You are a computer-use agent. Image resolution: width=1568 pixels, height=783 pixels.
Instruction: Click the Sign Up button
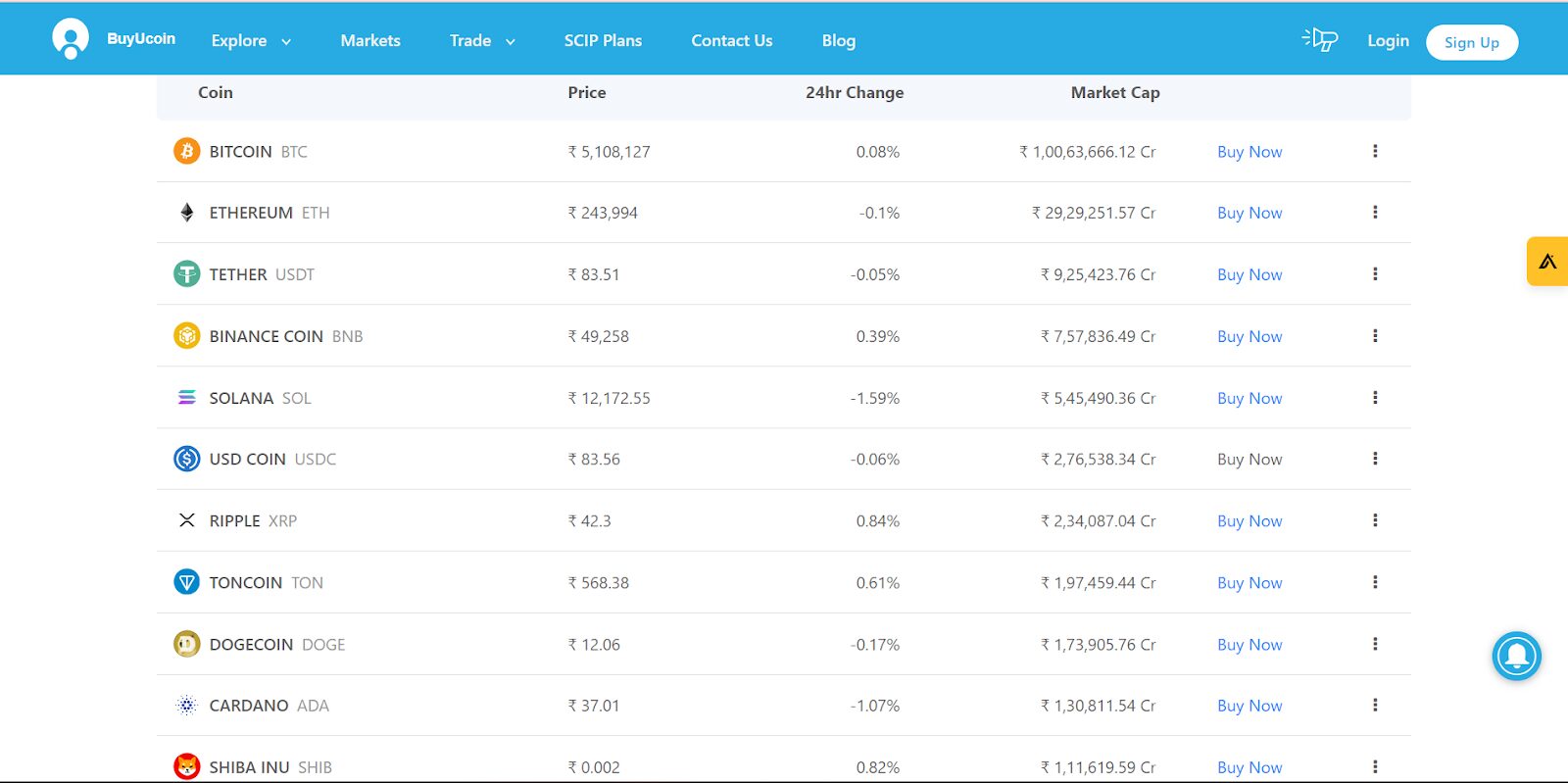(x=1472, y=42)
